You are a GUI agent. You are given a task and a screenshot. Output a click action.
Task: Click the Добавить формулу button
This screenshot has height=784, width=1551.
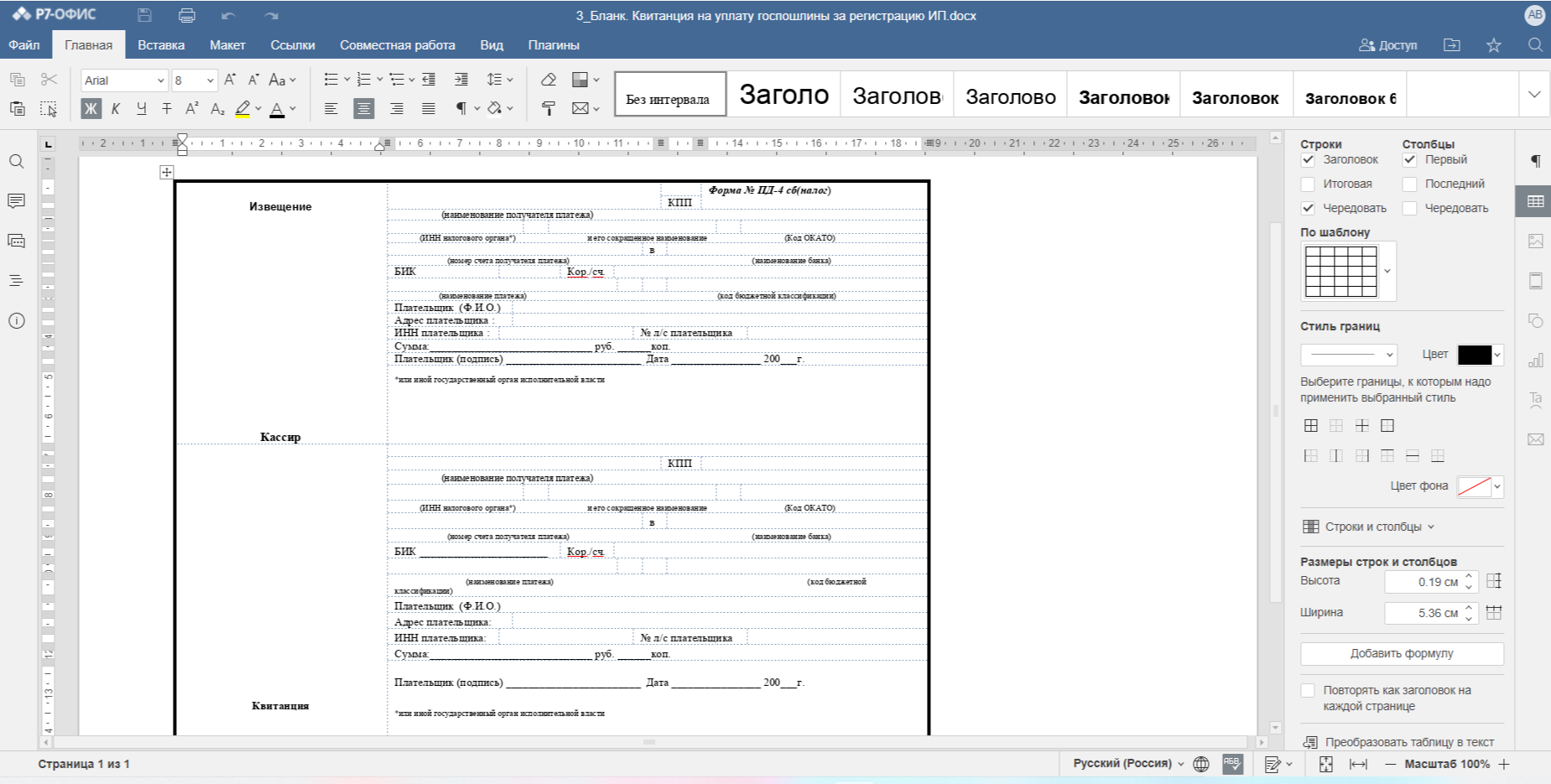pyautogui.click(x=1402, y=653)
